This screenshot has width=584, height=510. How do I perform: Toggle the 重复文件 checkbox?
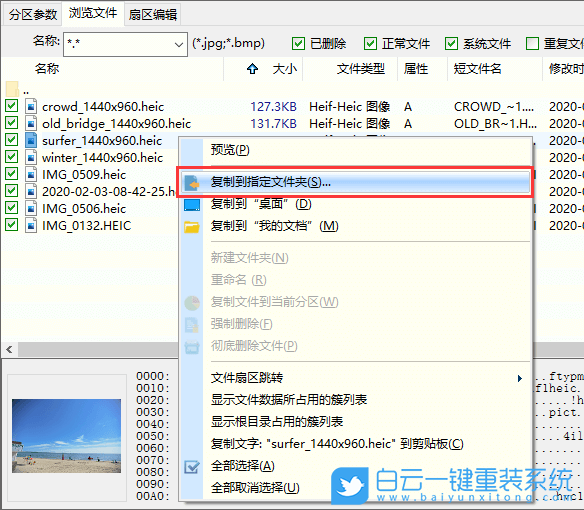pyautogui.click(x=532, y=44)
